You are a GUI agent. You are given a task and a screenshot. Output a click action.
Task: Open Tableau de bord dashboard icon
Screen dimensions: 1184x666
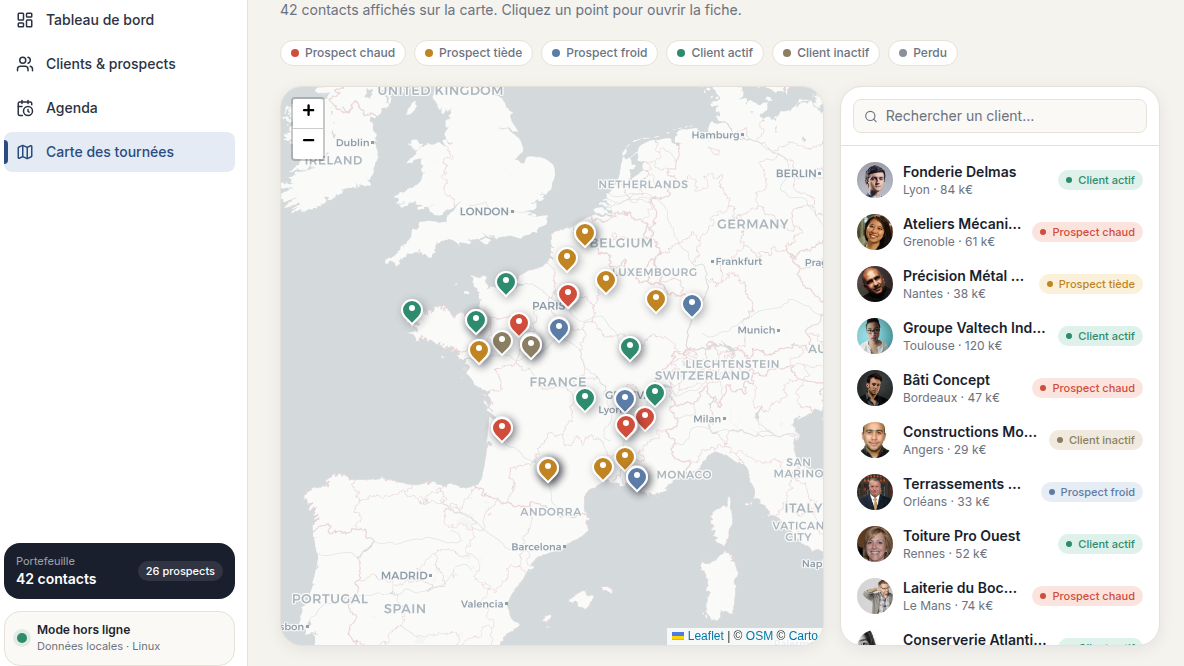tap(25, 20)
